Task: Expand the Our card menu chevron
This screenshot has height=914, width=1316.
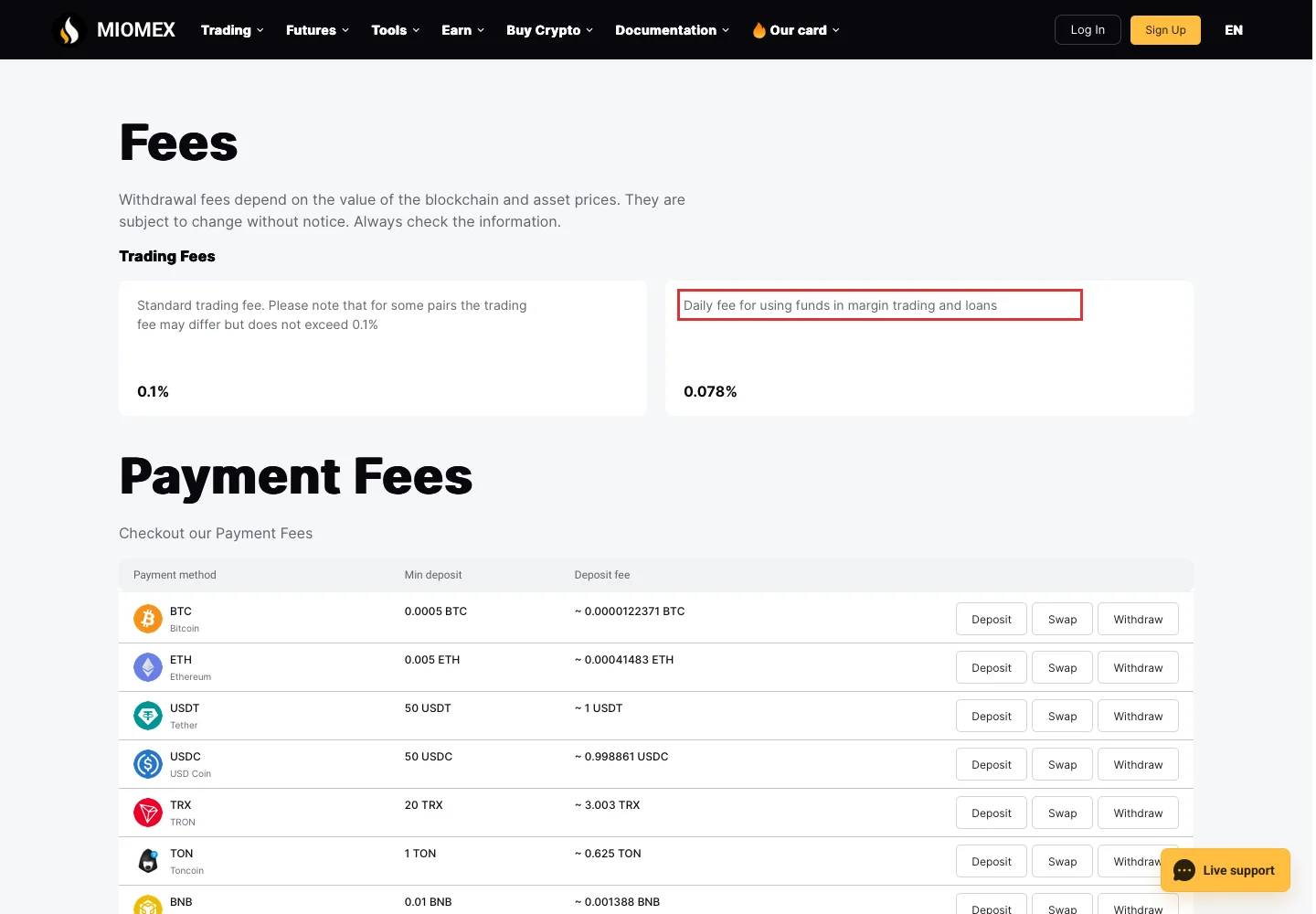Action: [835, 30]
